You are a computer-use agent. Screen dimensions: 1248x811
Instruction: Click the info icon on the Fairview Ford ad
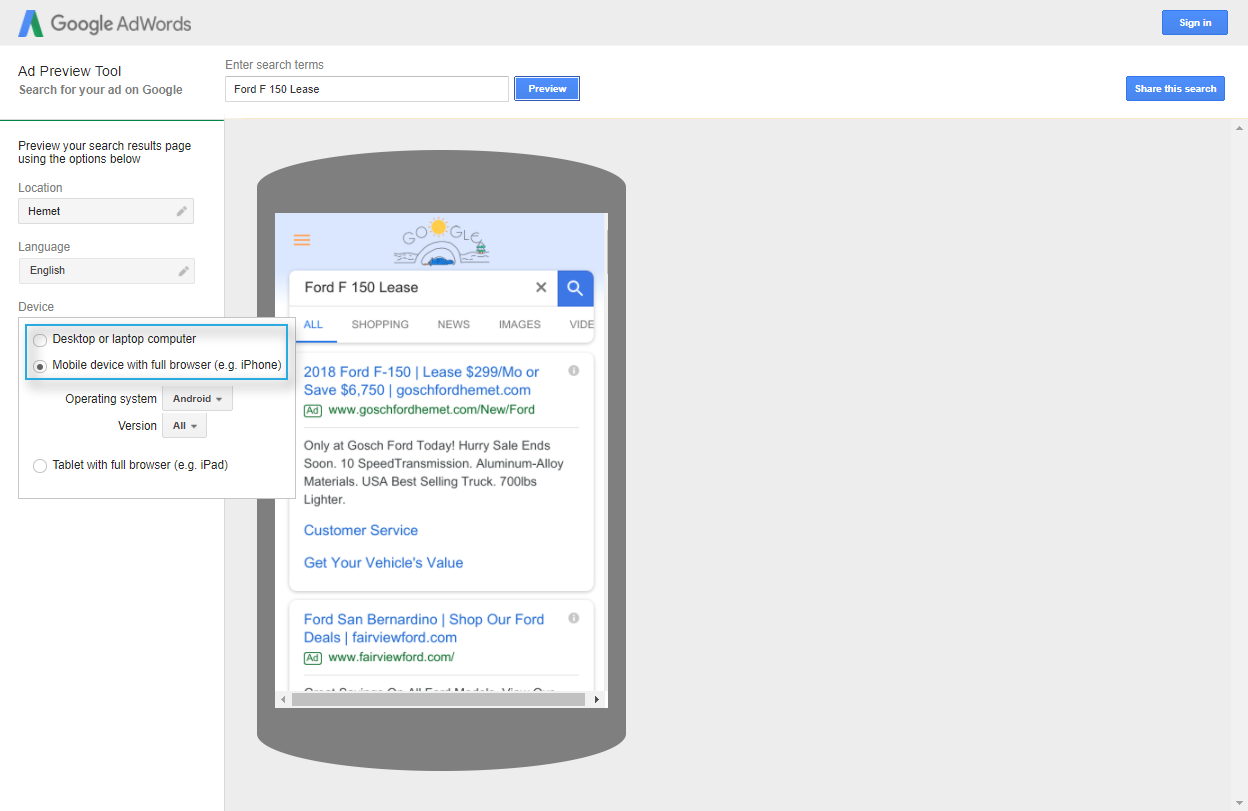[573, 618]
